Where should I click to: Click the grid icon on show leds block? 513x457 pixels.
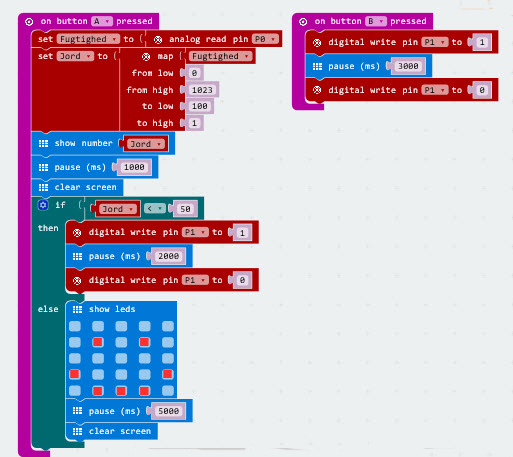[77, 309]
